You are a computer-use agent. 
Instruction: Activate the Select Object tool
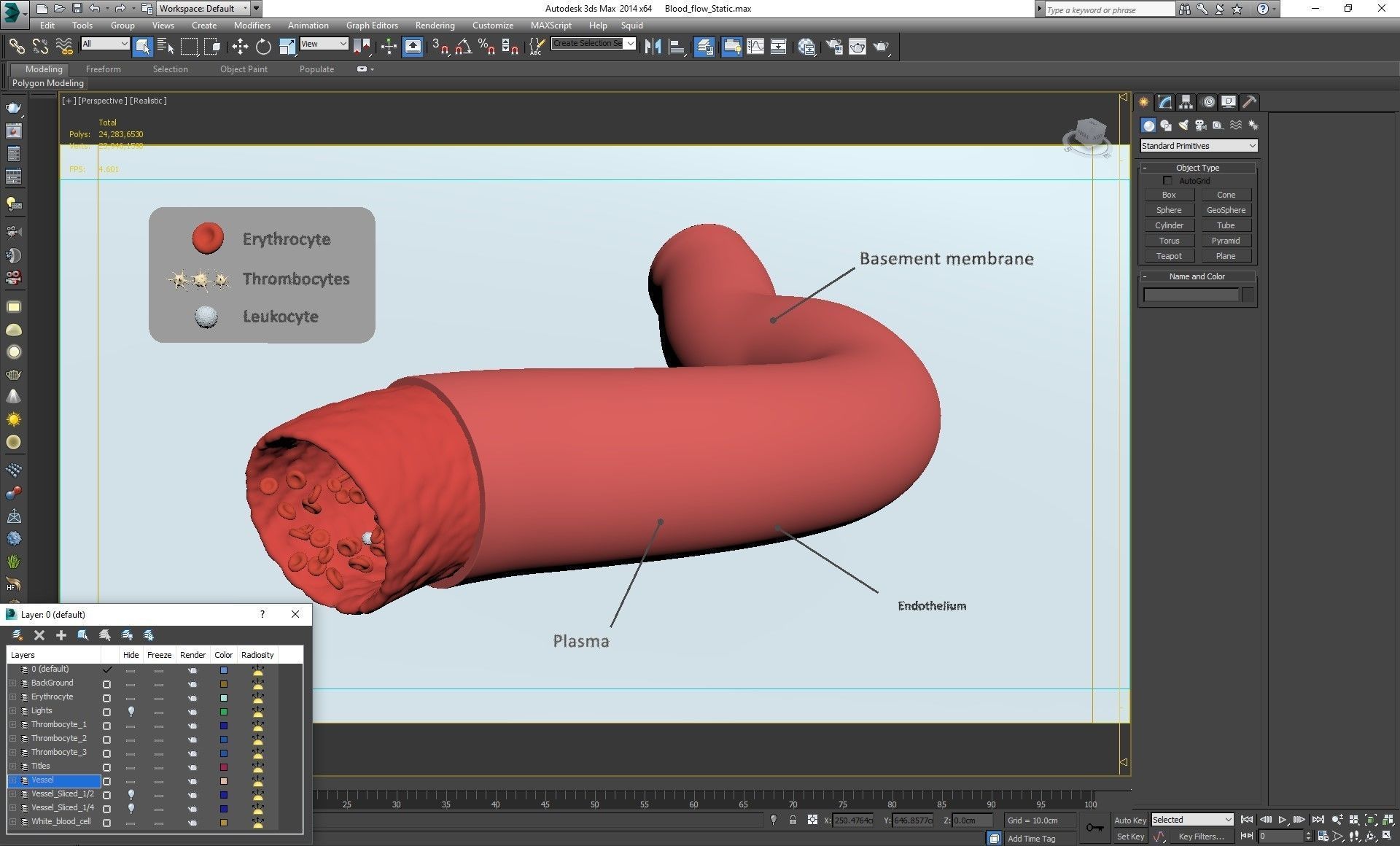pyautogui.click(x=142, y=47)
